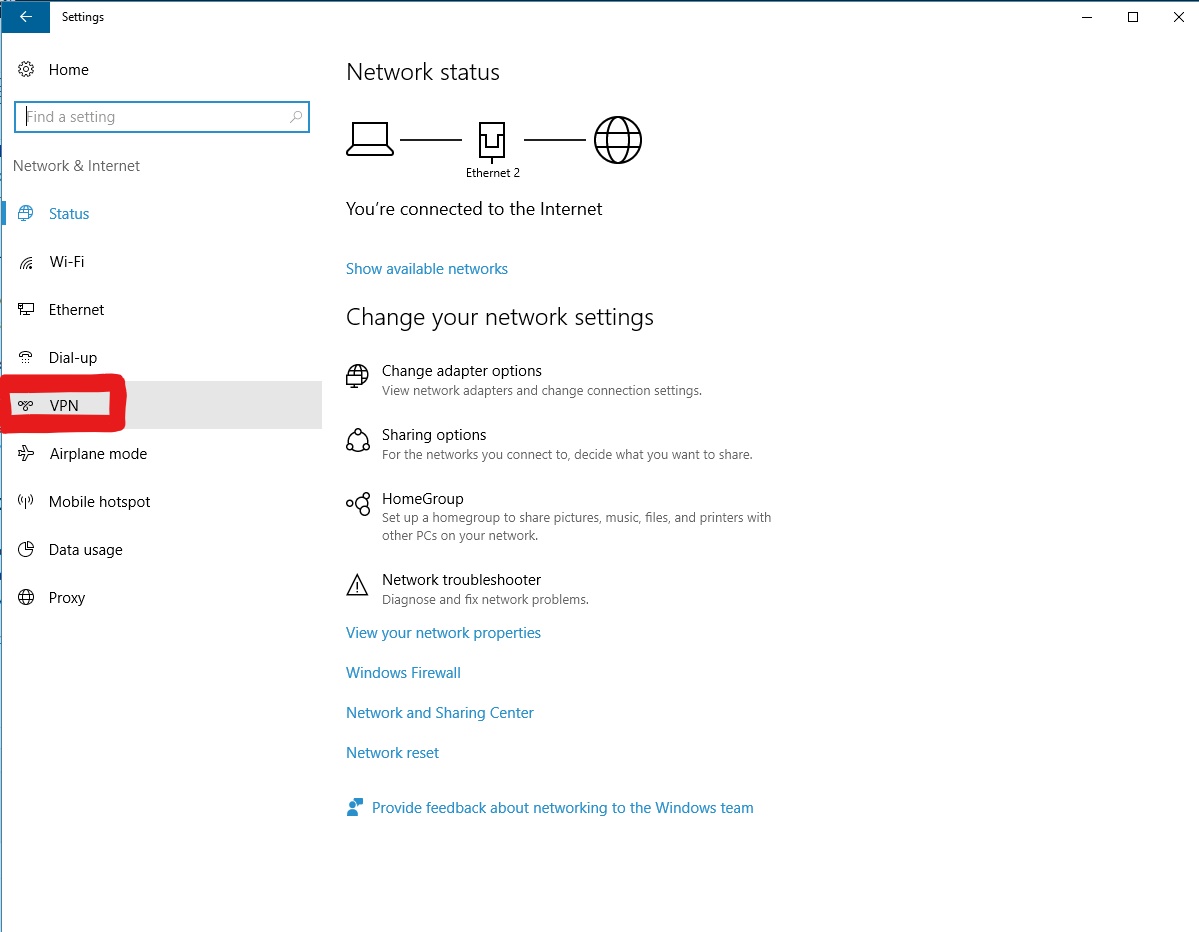
Task: Open Sharing options
Action: [433, 434]
